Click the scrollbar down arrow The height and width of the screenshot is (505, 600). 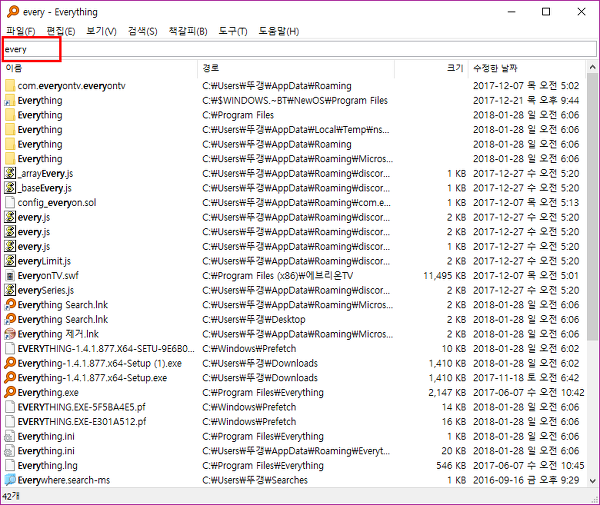pos(592,481)
